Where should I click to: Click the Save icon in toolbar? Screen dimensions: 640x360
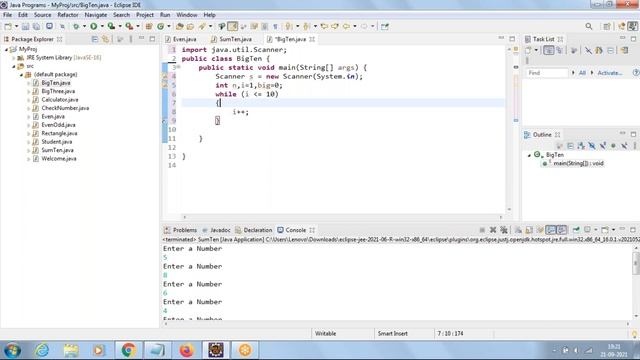[25, 27]
